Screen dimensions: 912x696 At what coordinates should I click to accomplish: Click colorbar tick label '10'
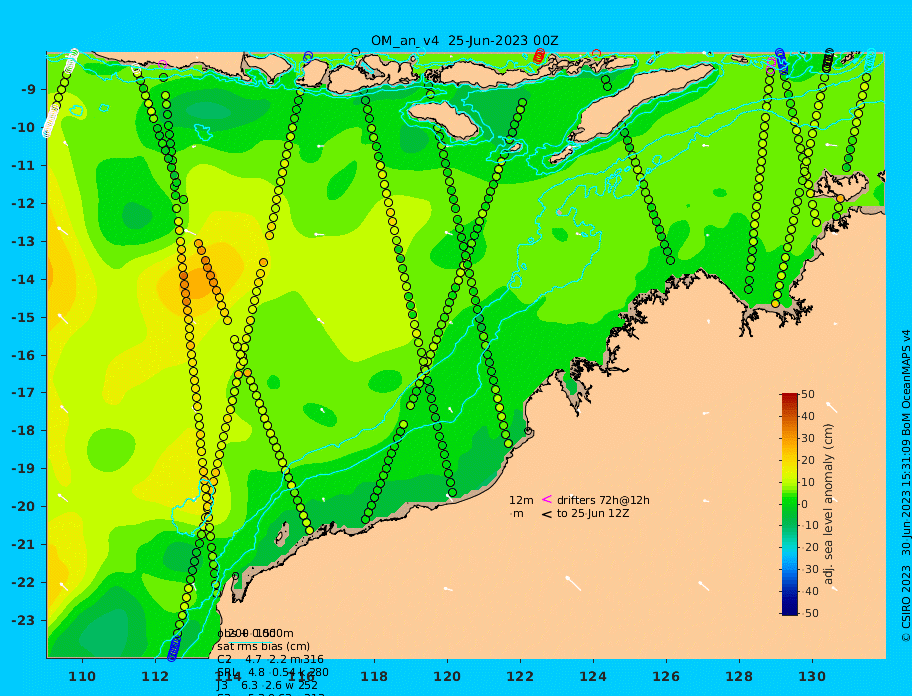[808, 483]
